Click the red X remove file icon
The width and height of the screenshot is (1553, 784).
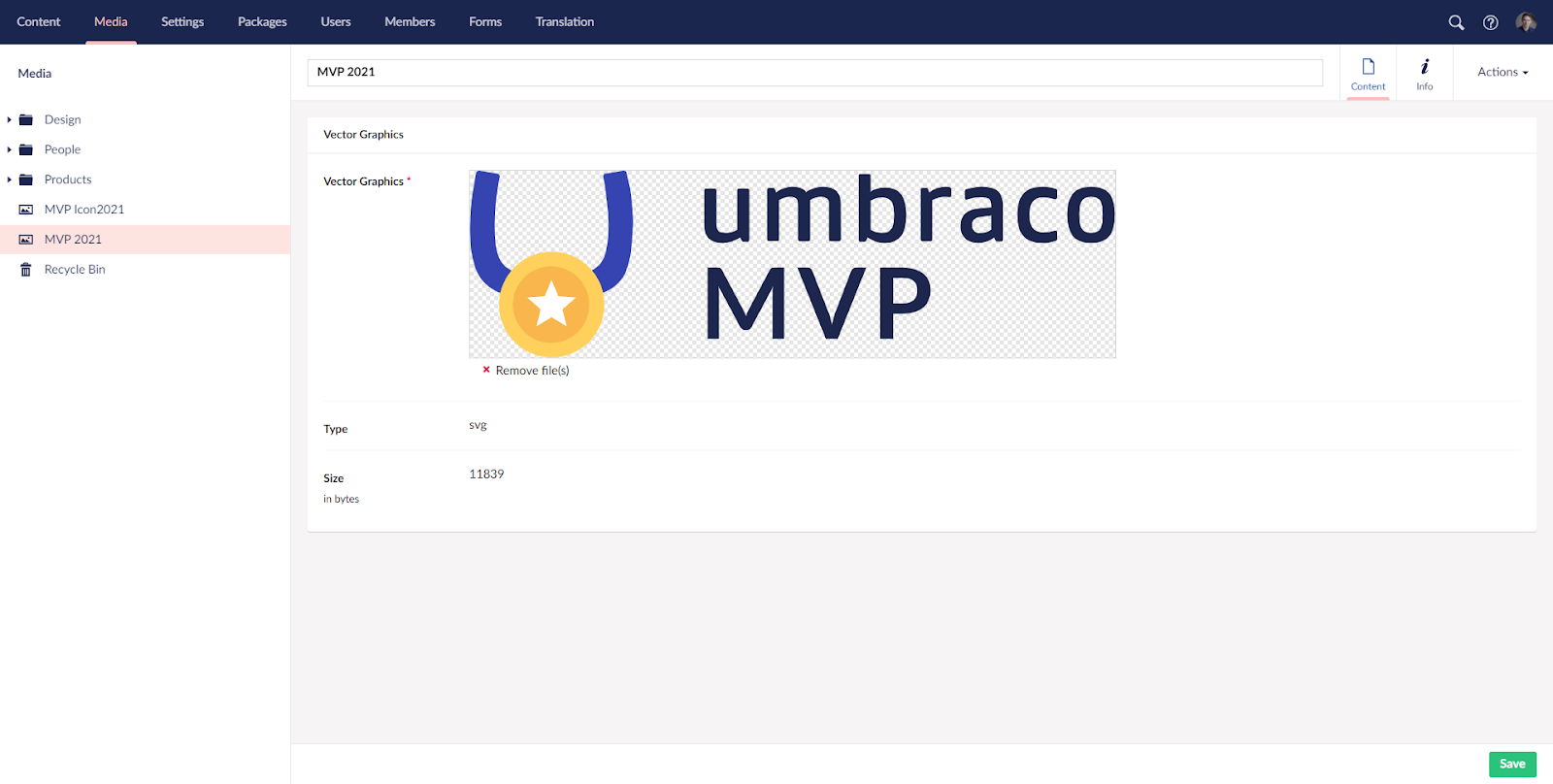pos(486,370)
